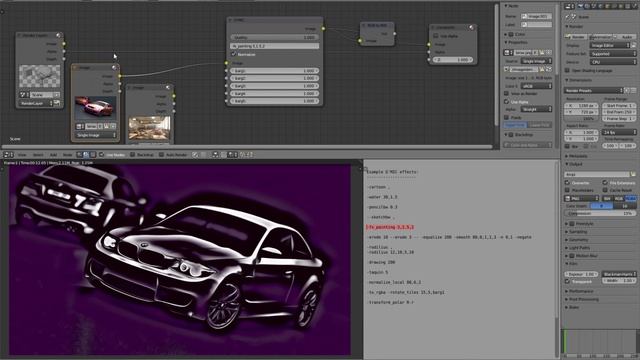Open Add menu in node editor header
The height and width of the screenshot is (360, 640).
point(53,155)
